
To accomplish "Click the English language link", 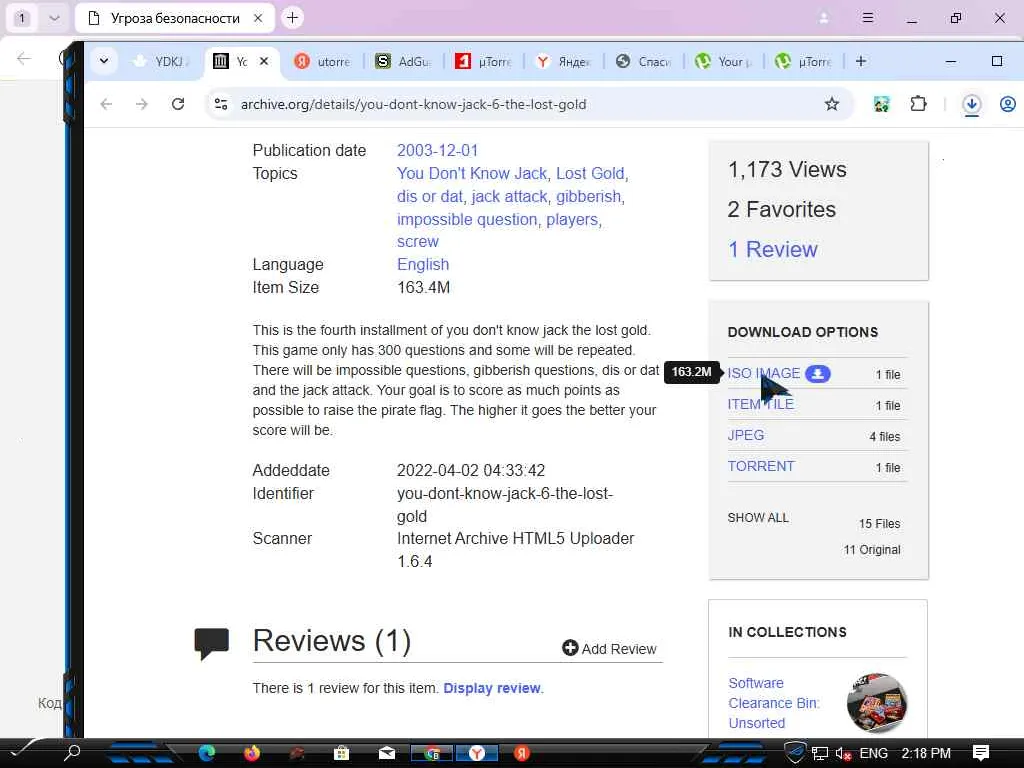I will click(x=423, y=264).
